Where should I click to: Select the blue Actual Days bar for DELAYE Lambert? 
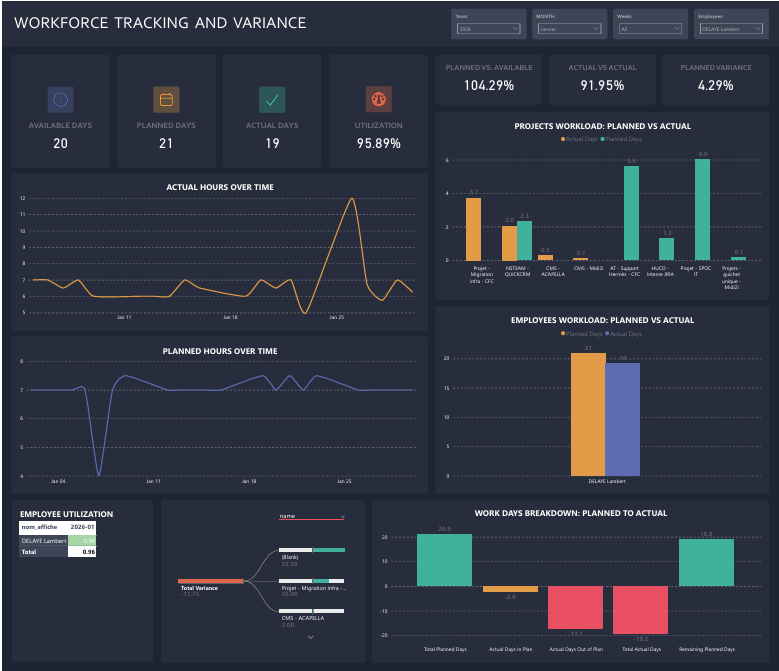click(x=623, y=419)
